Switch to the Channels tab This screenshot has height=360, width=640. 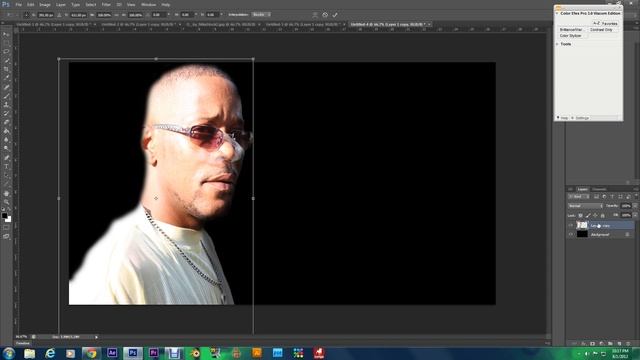click(599, 189)
